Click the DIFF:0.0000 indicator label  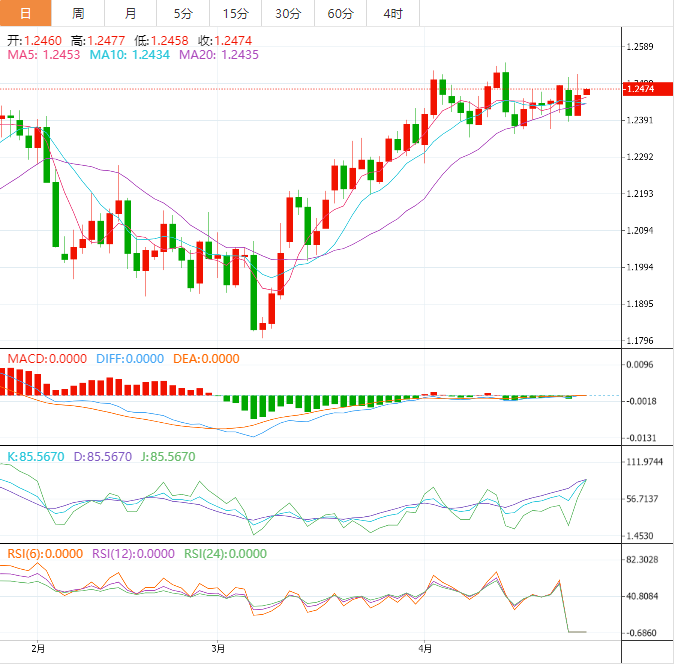click(x=130, y=359)
